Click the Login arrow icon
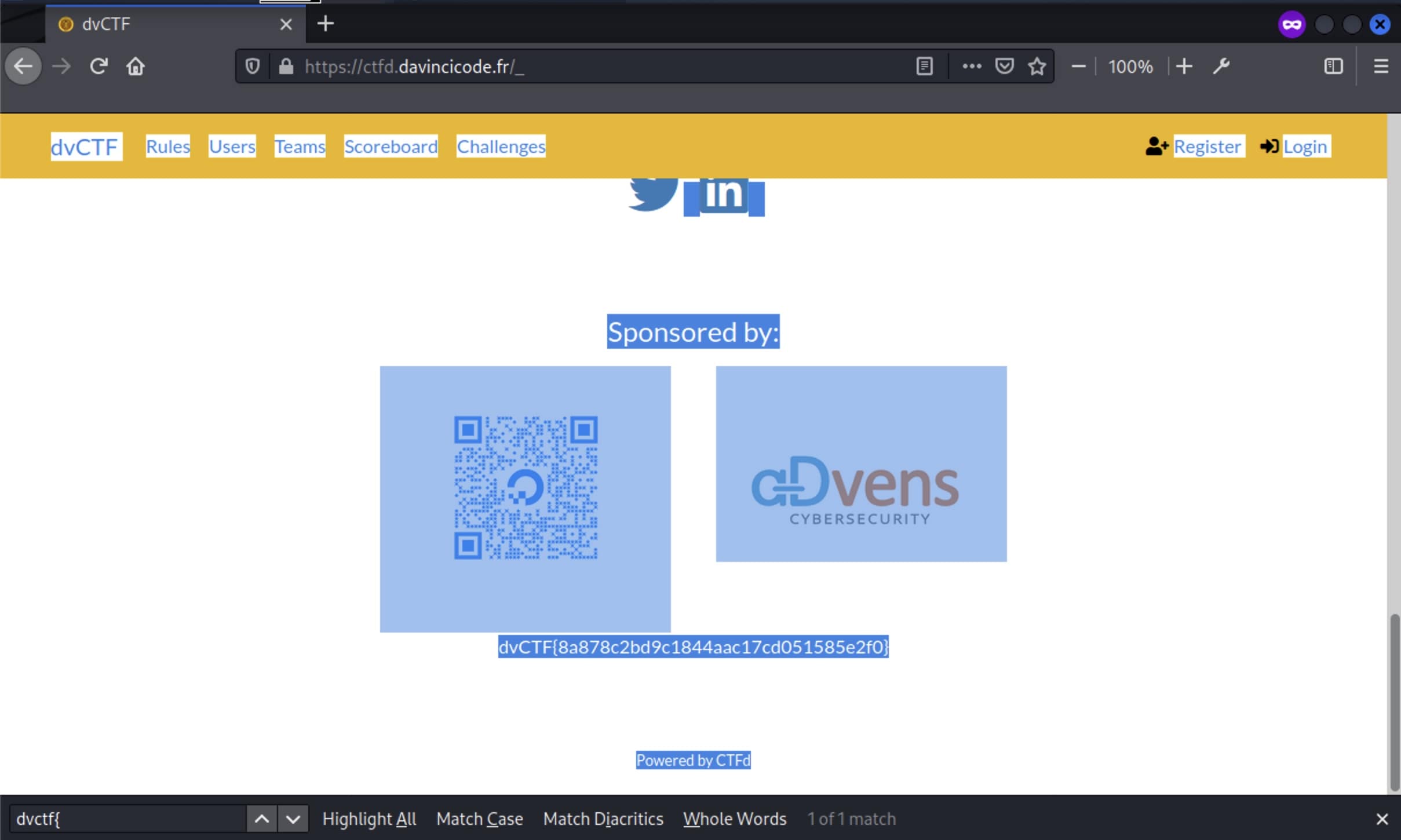Image resolution: width=1401 pixels, height=840 pixels. point(1269,146)
